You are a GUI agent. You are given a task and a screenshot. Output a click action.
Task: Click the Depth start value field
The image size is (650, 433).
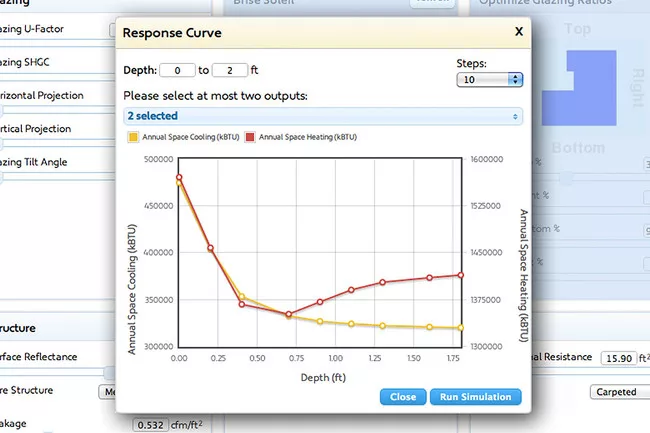tap(177, 70)
